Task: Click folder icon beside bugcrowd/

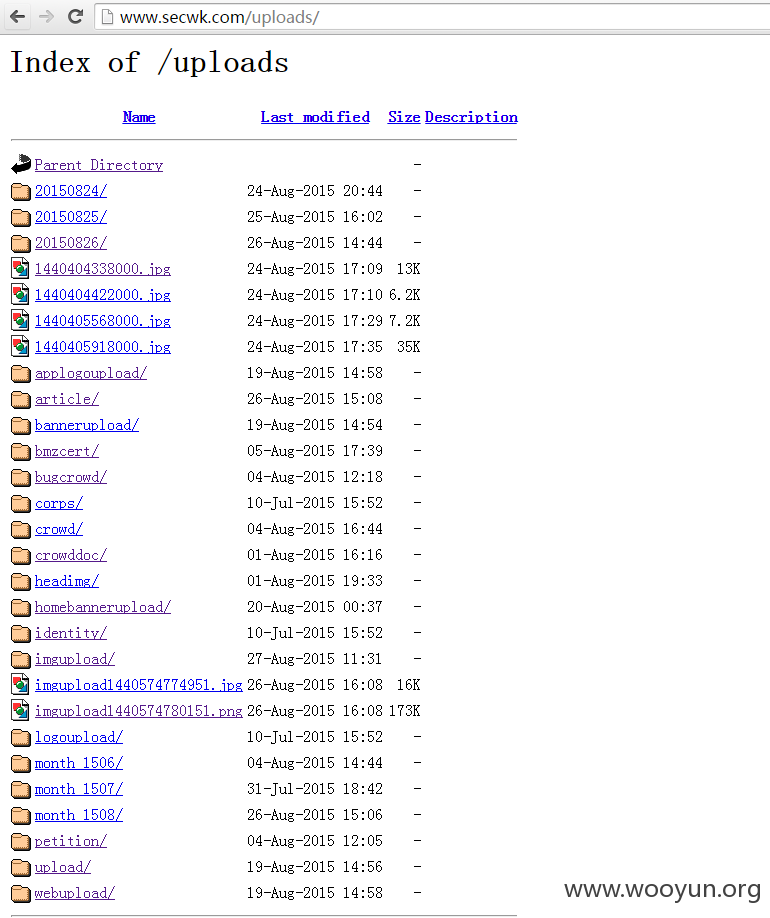Action: tap(21, 477)
